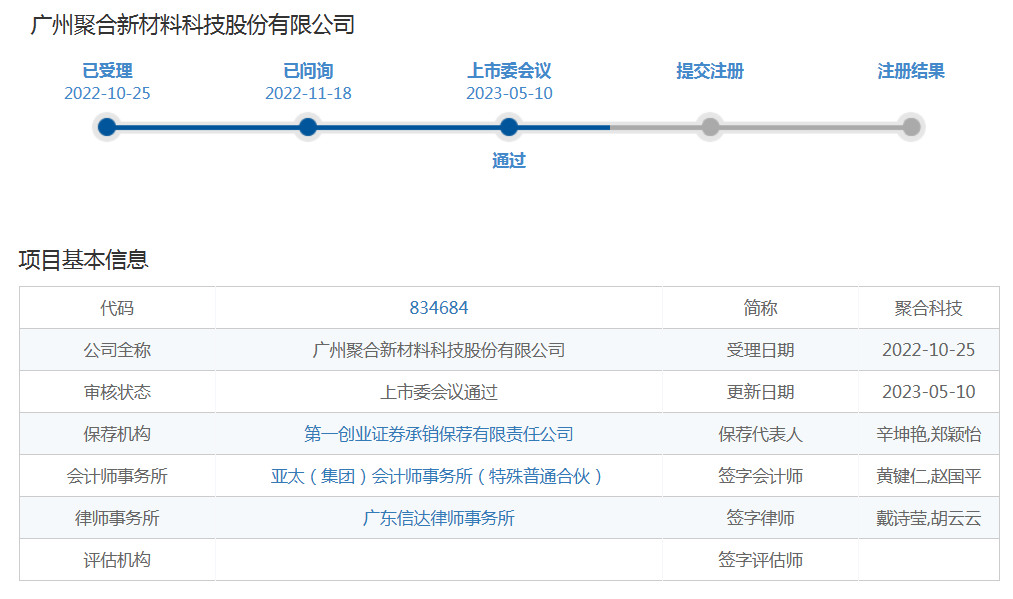1013x599 pixels.
Task: Click the 签字律师 label cell
Action: coord(760,518)
